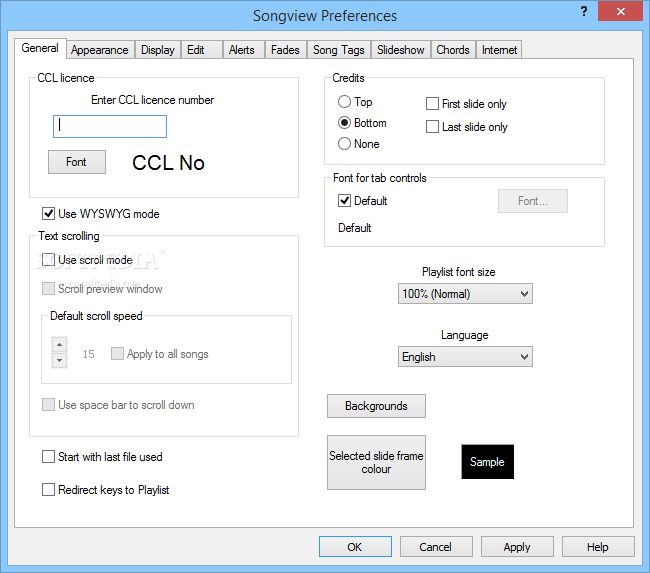Open the Display tab
Image resolution: width=650 pixels, height=573 pixels.
tap(158, 50)
